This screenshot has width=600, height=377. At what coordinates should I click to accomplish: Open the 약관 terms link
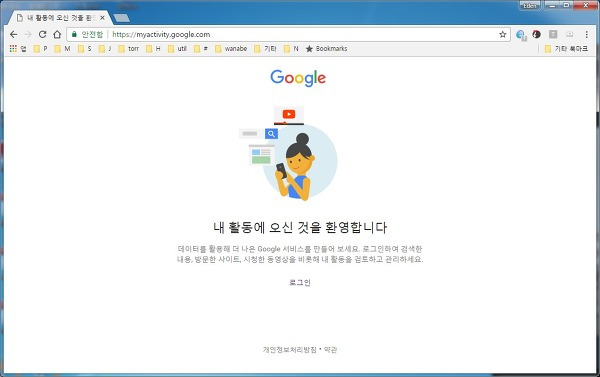[330, 349]
